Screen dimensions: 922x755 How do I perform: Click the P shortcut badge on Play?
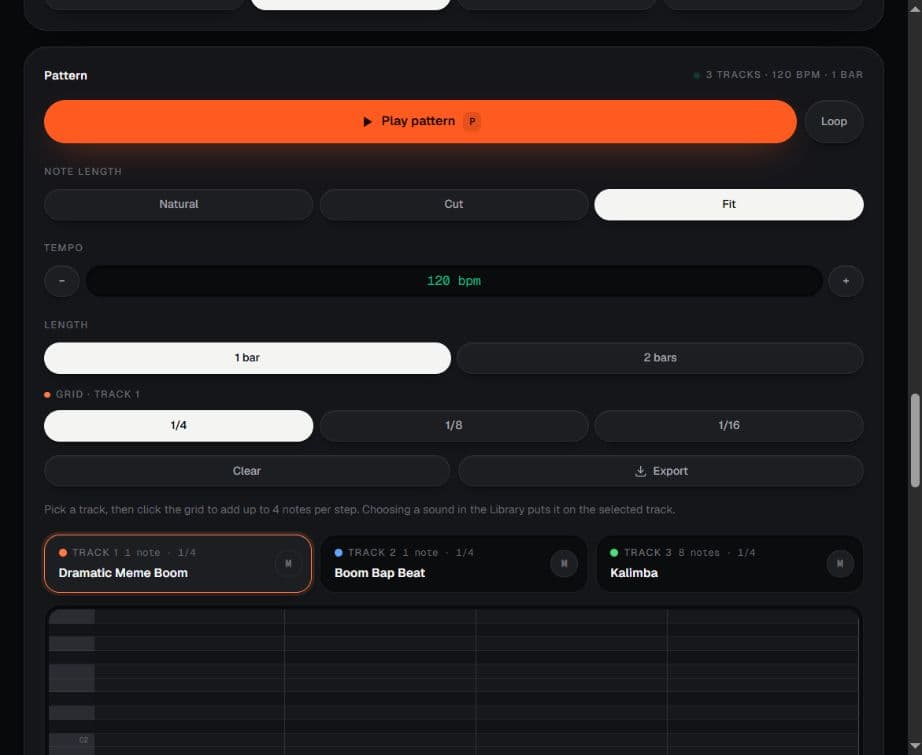click(472, 121)
